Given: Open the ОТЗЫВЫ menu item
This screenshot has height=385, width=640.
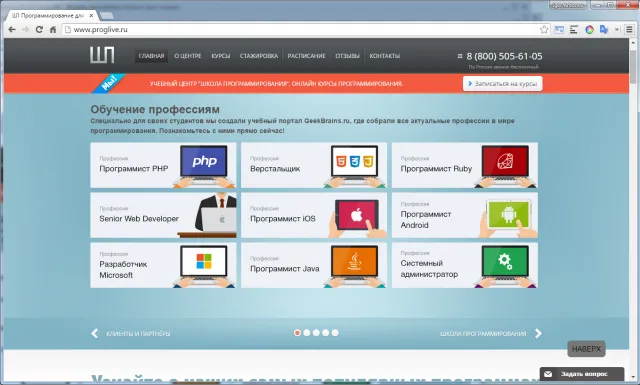Looking at the screenshot, I should point(347,56).
